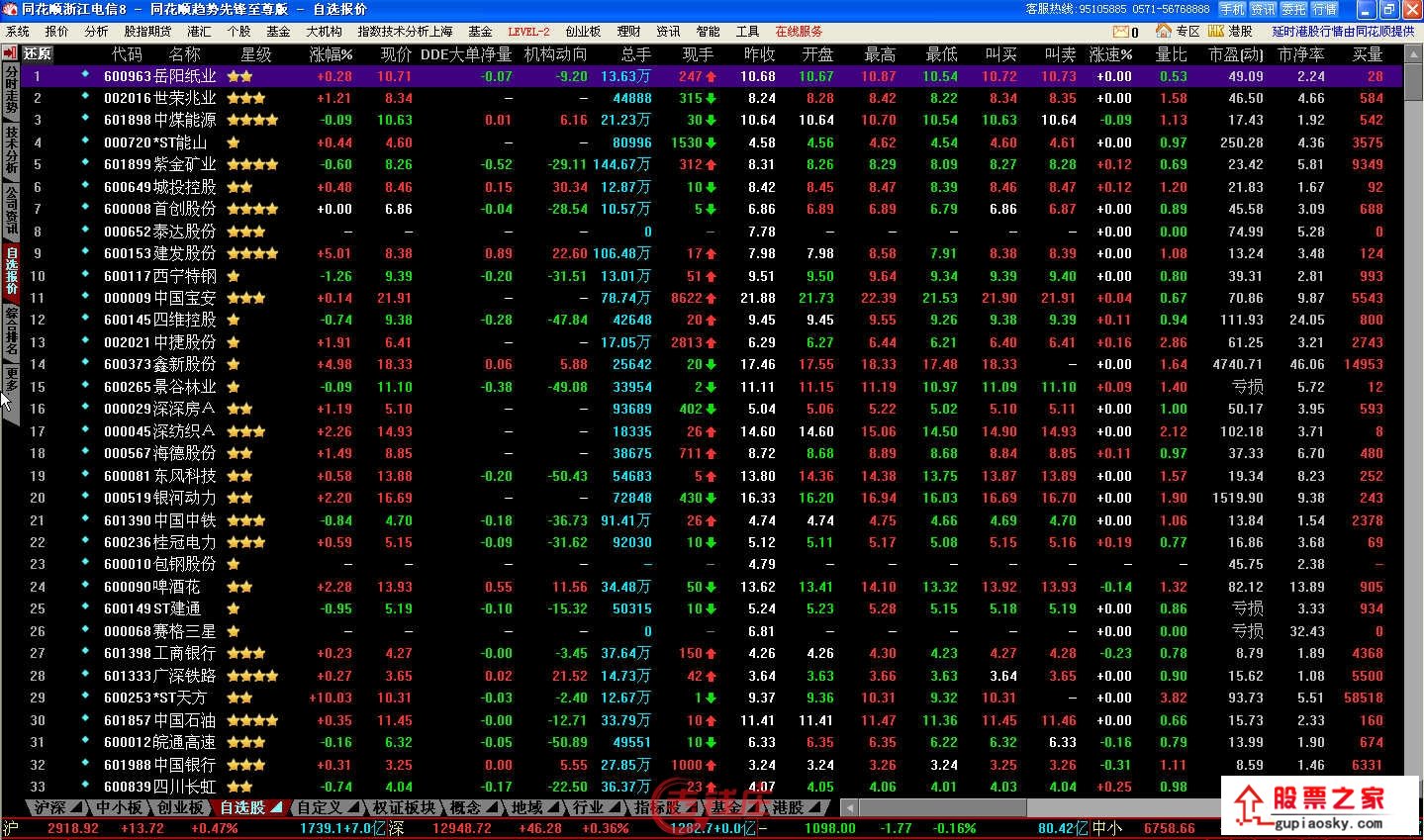Click the diamond marker beside 601899 紫金矿业
The width and height of the screenshot is (1424, 840).
tap(85, 164)
